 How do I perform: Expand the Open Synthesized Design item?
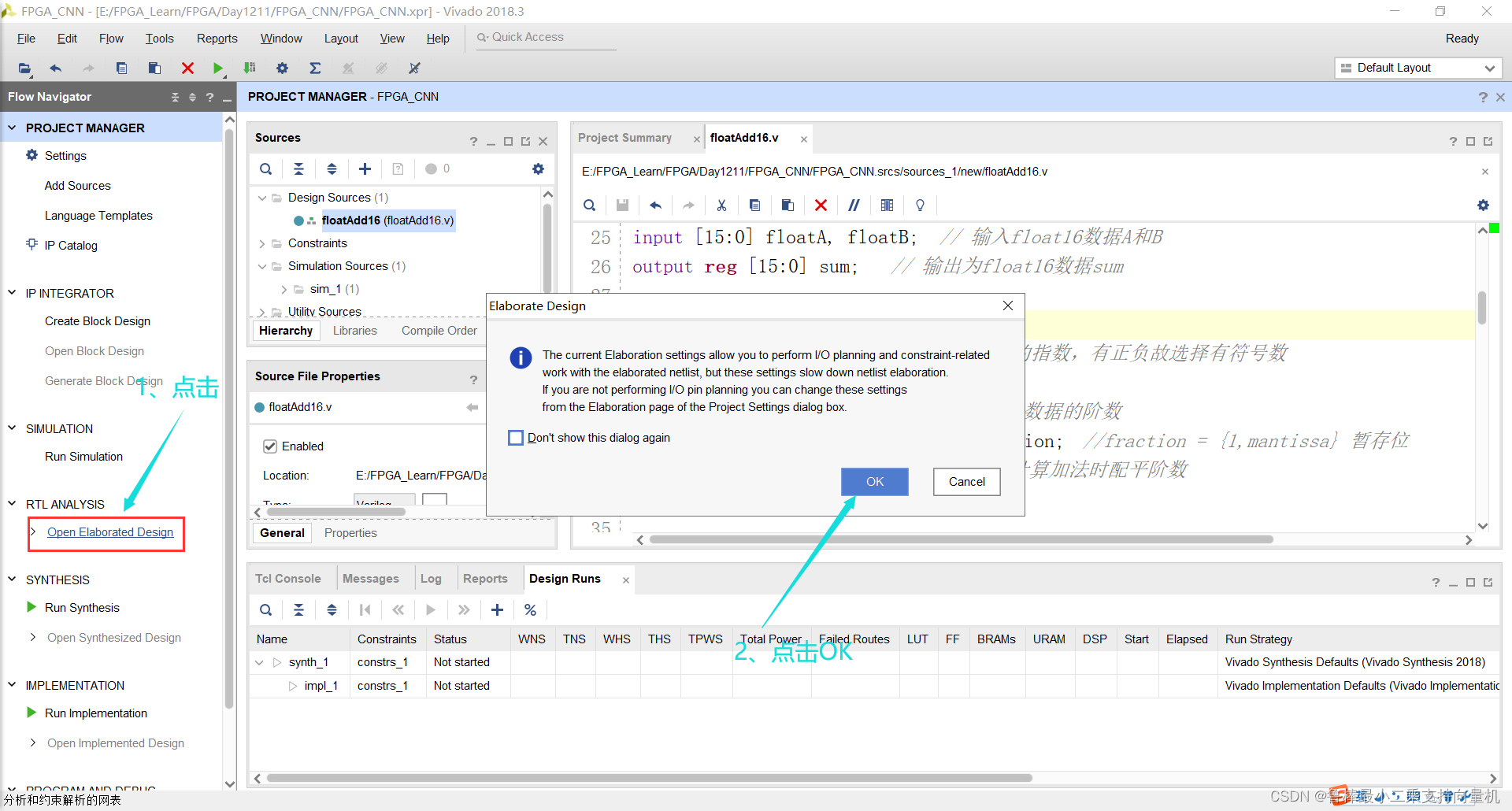coord(32,637)
